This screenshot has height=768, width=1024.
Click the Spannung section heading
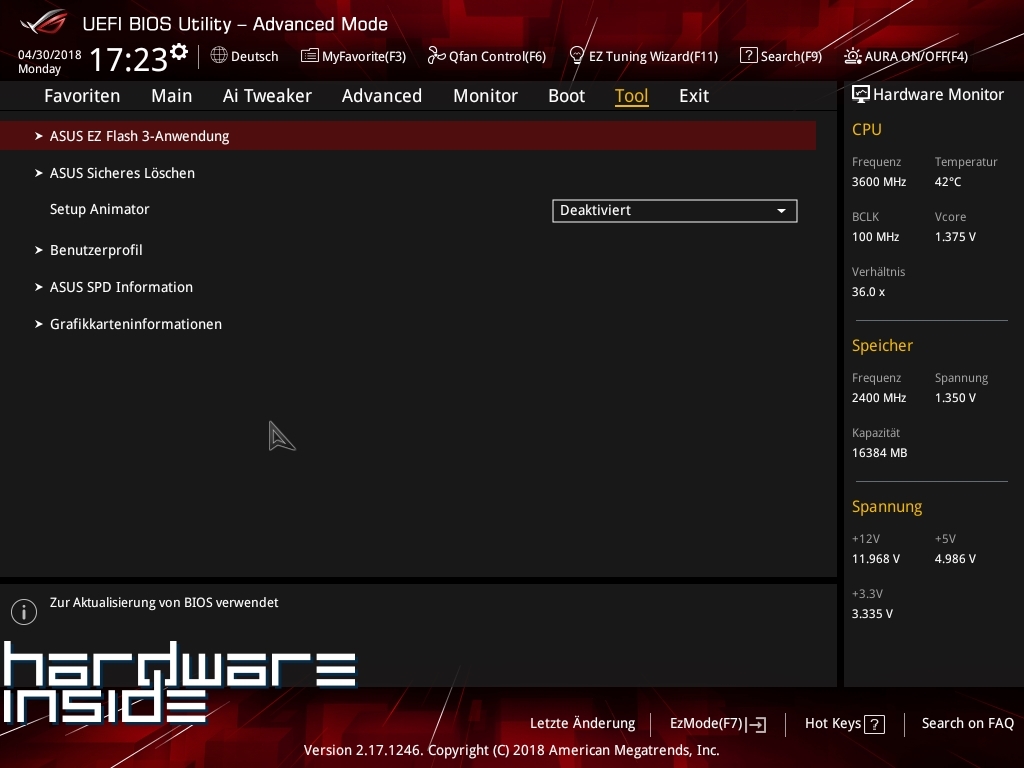[x=887, y=507]
